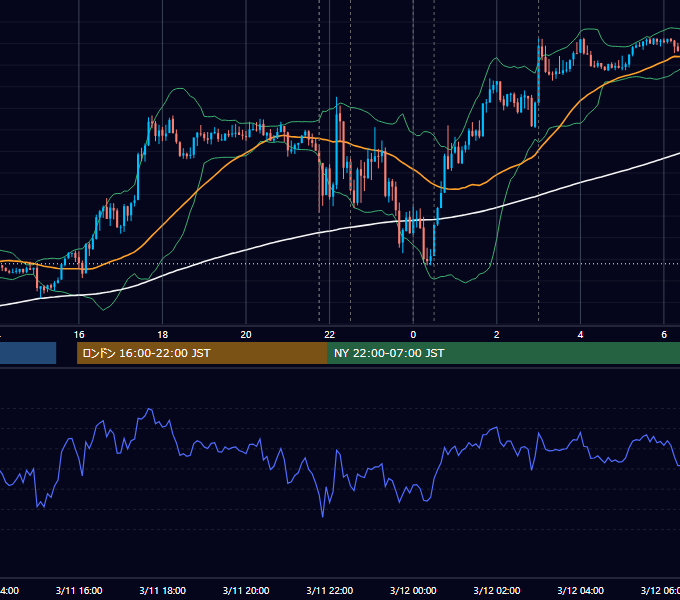Click the '18' hour label on chart axis
This screenshot has height=600, width=680.
[163, 334]
